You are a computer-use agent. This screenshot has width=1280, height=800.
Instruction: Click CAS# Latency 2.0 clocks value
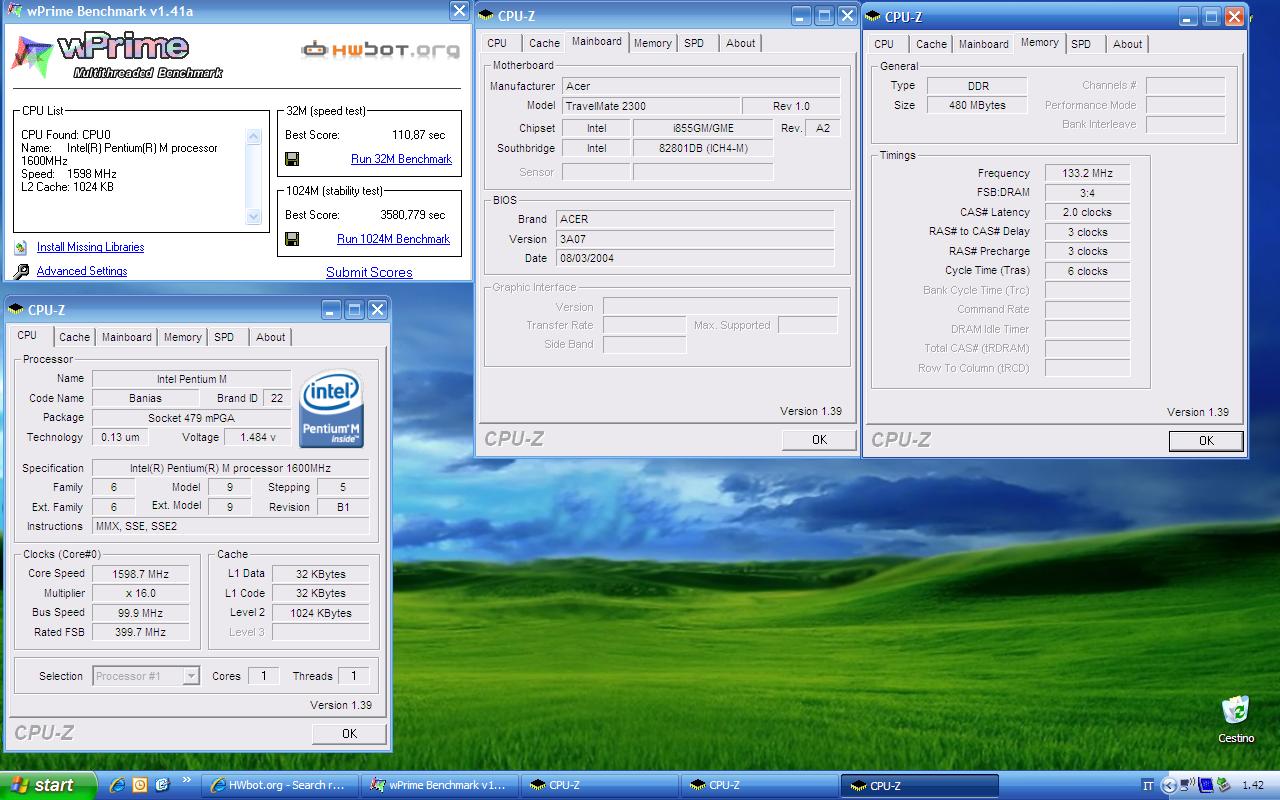pyautogui.click(x=1087, y=212)
